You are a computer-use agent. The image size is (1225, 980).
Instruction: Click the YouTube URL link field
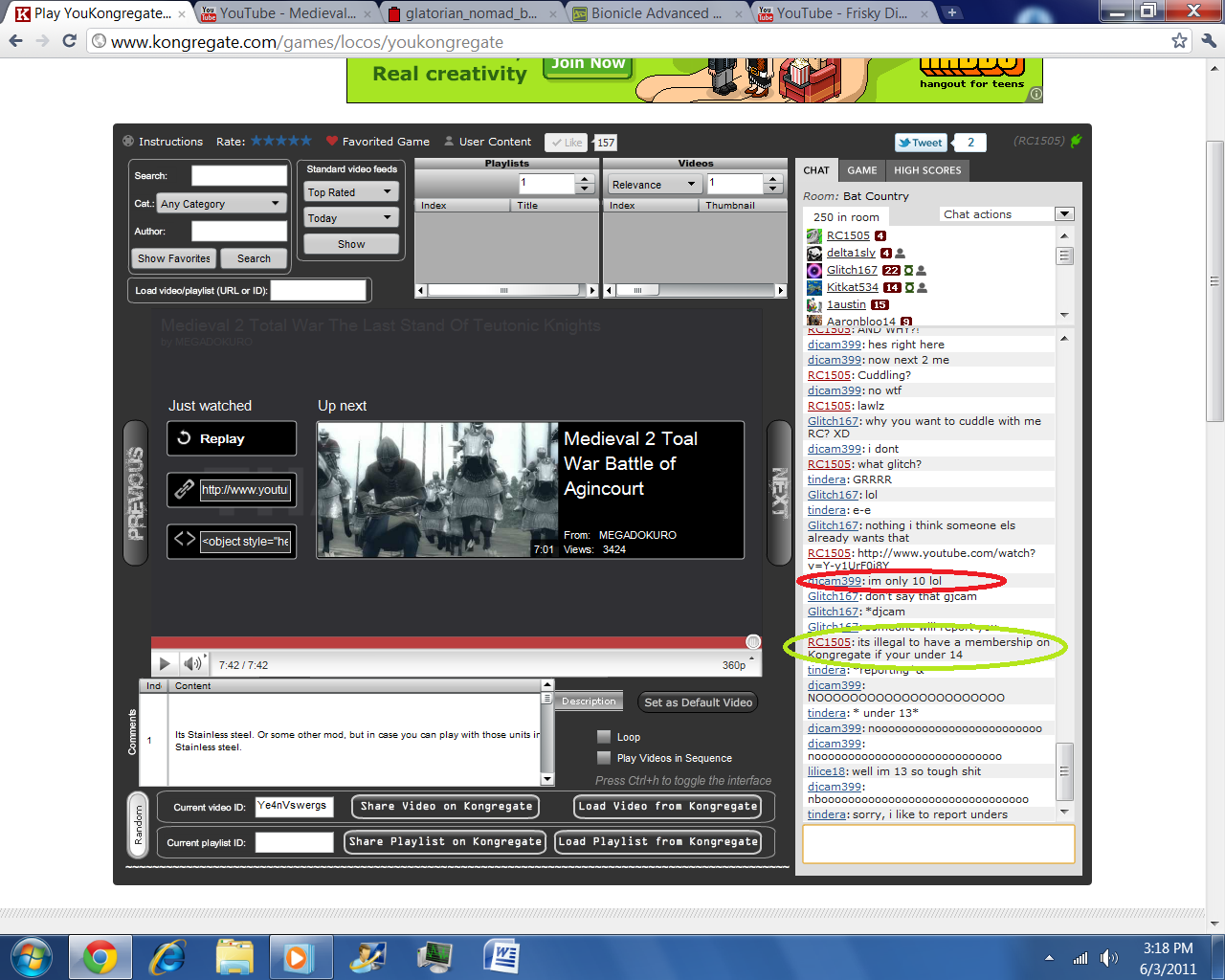(x=245, y=490)
